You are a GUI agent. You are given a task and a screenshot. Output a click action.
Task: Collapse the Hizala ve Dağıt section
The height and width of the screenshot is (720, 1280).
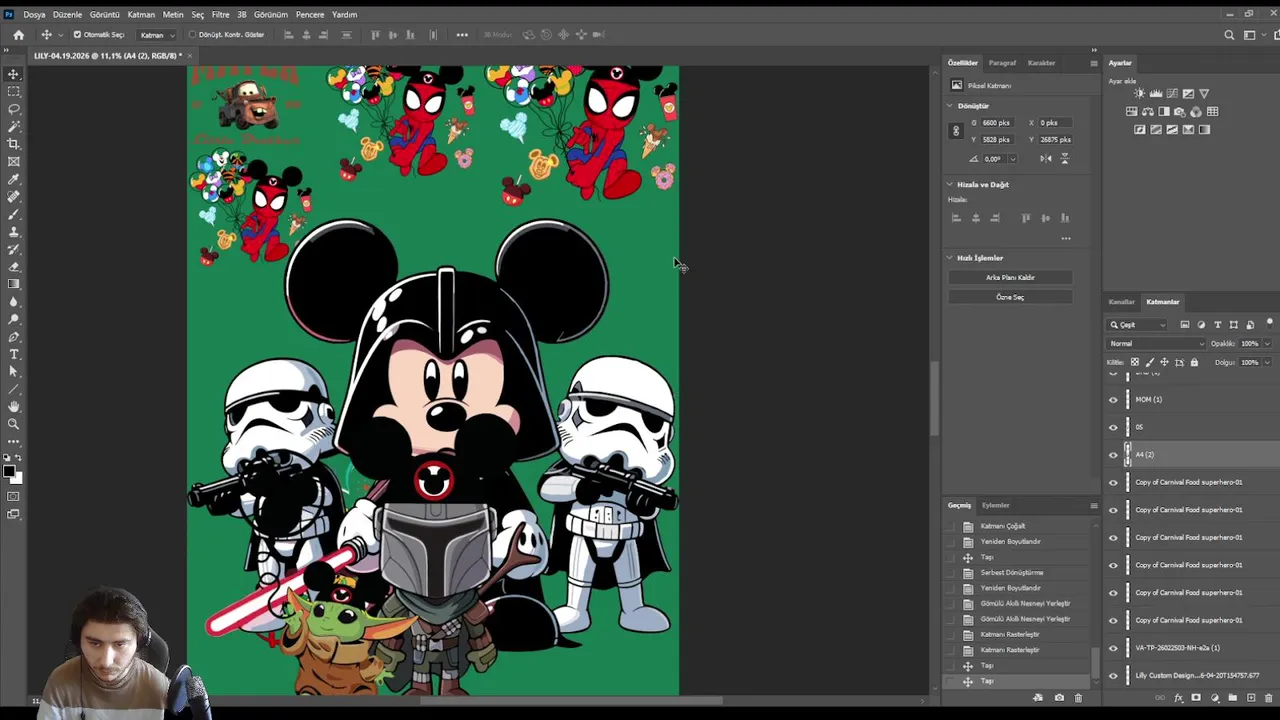click(x=950, y=185)
